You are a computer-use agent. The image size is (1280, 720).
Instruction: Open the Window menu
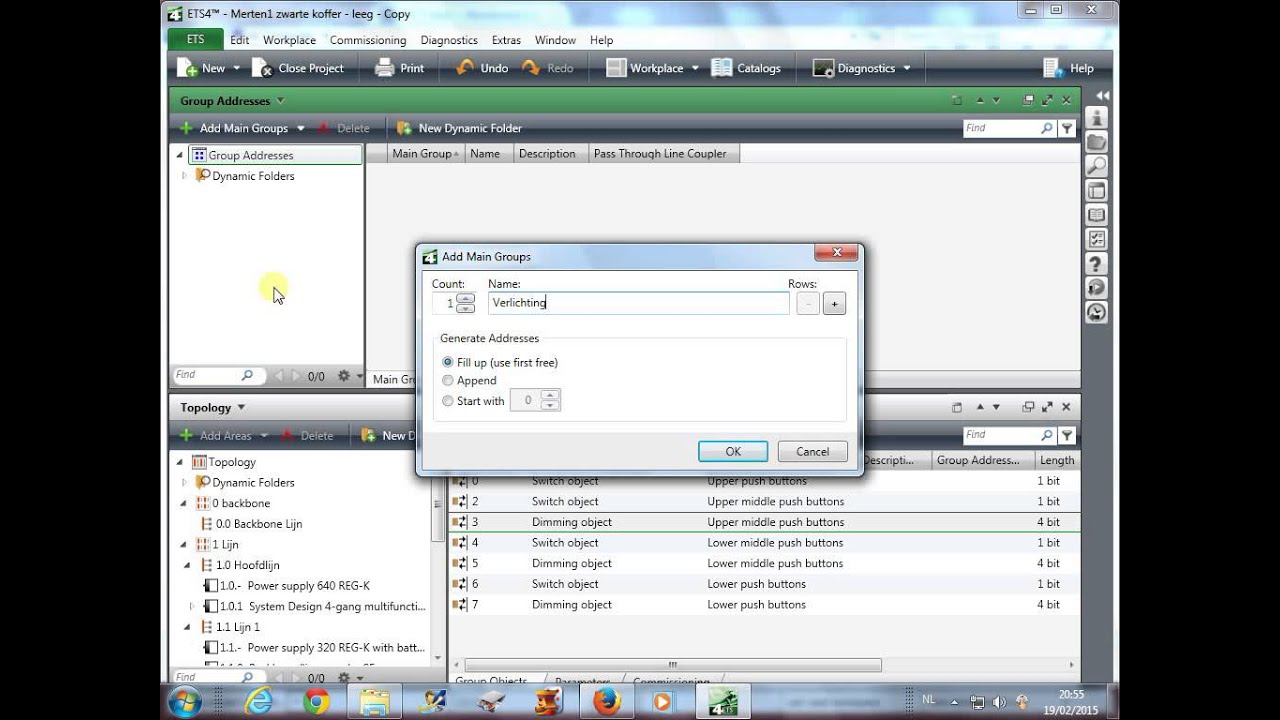pyautogui.click(x=555, y=40)
